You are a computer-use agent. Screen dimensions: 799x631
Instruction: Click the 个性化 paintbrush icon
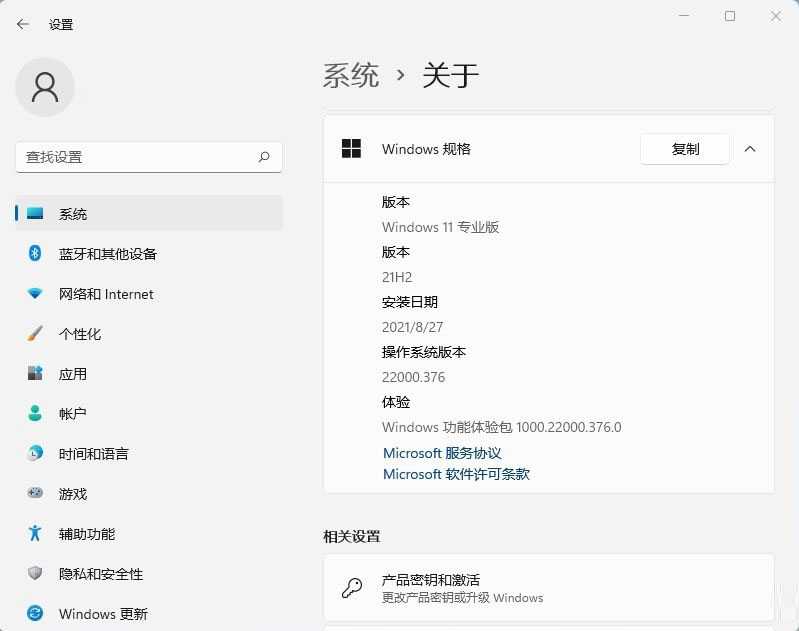tap(35, 334)
